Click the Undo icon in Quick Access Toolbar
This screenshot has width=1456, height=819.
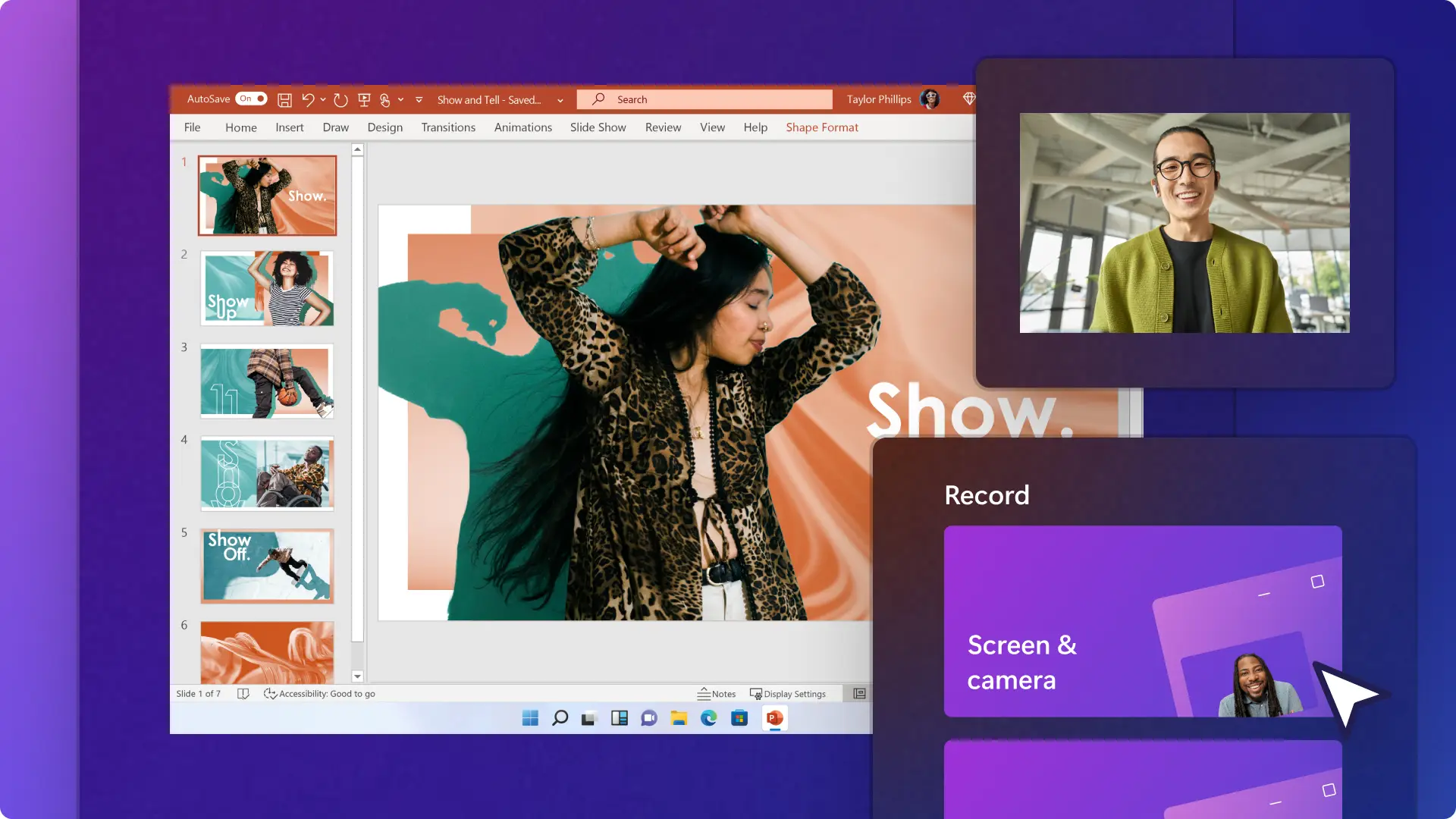tap(309, 99)
